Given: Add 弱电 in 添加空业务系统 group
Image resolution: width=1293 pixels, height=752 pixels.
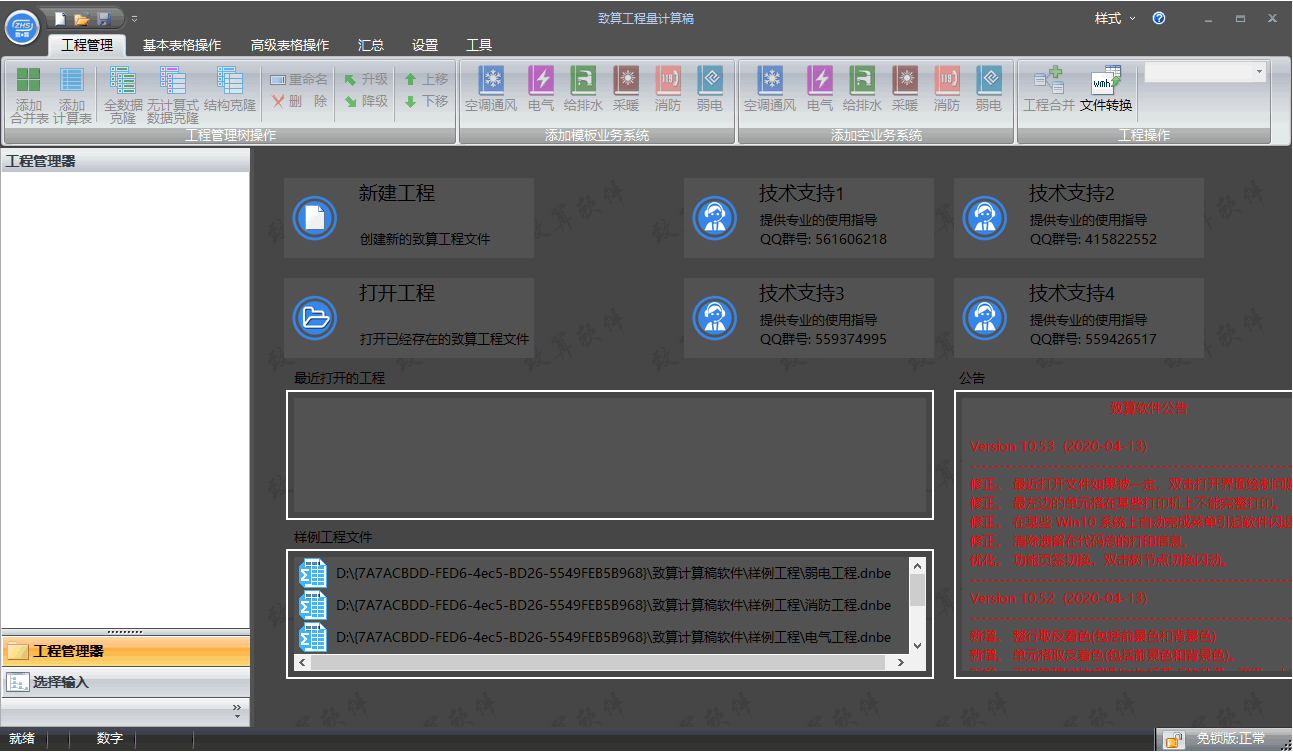Looking at the screenshot, I should tap(988, 89).
